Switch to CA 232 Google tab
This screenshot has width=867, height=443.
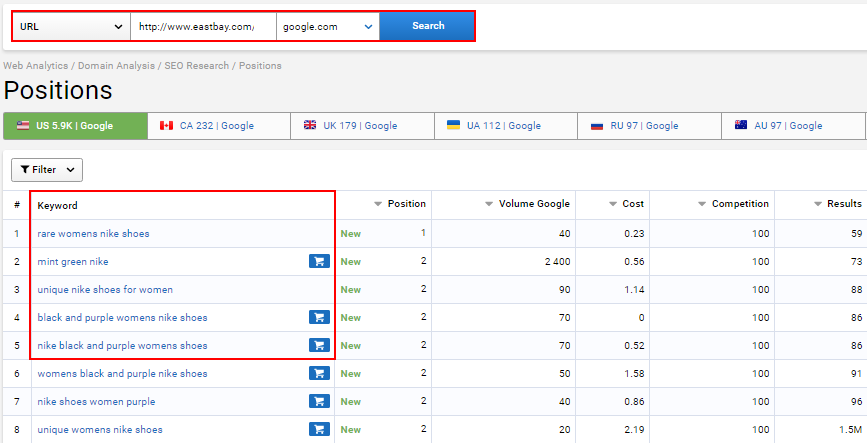coord(219,126)
